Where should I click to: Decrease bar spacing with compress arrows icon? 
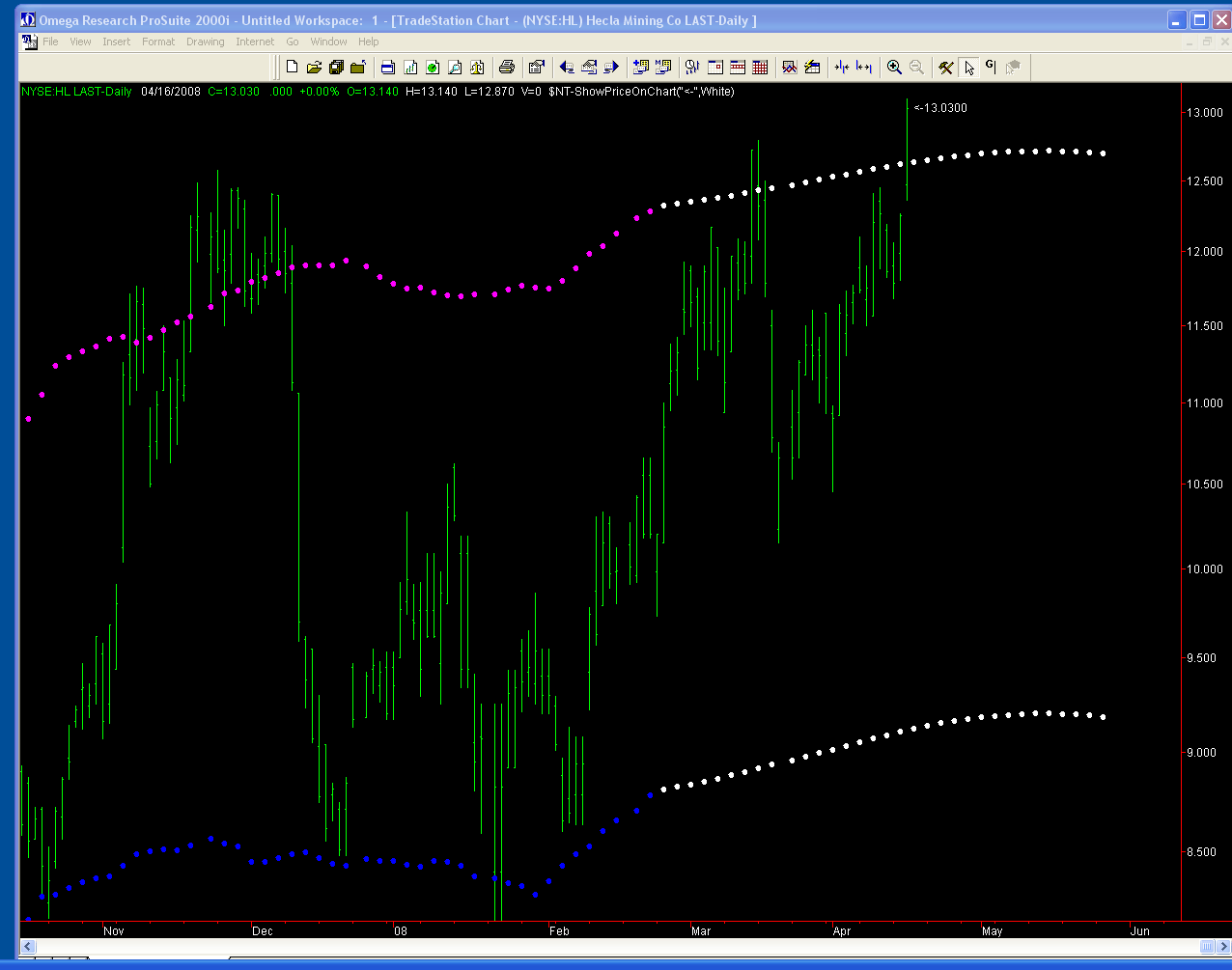pos(842,67)
